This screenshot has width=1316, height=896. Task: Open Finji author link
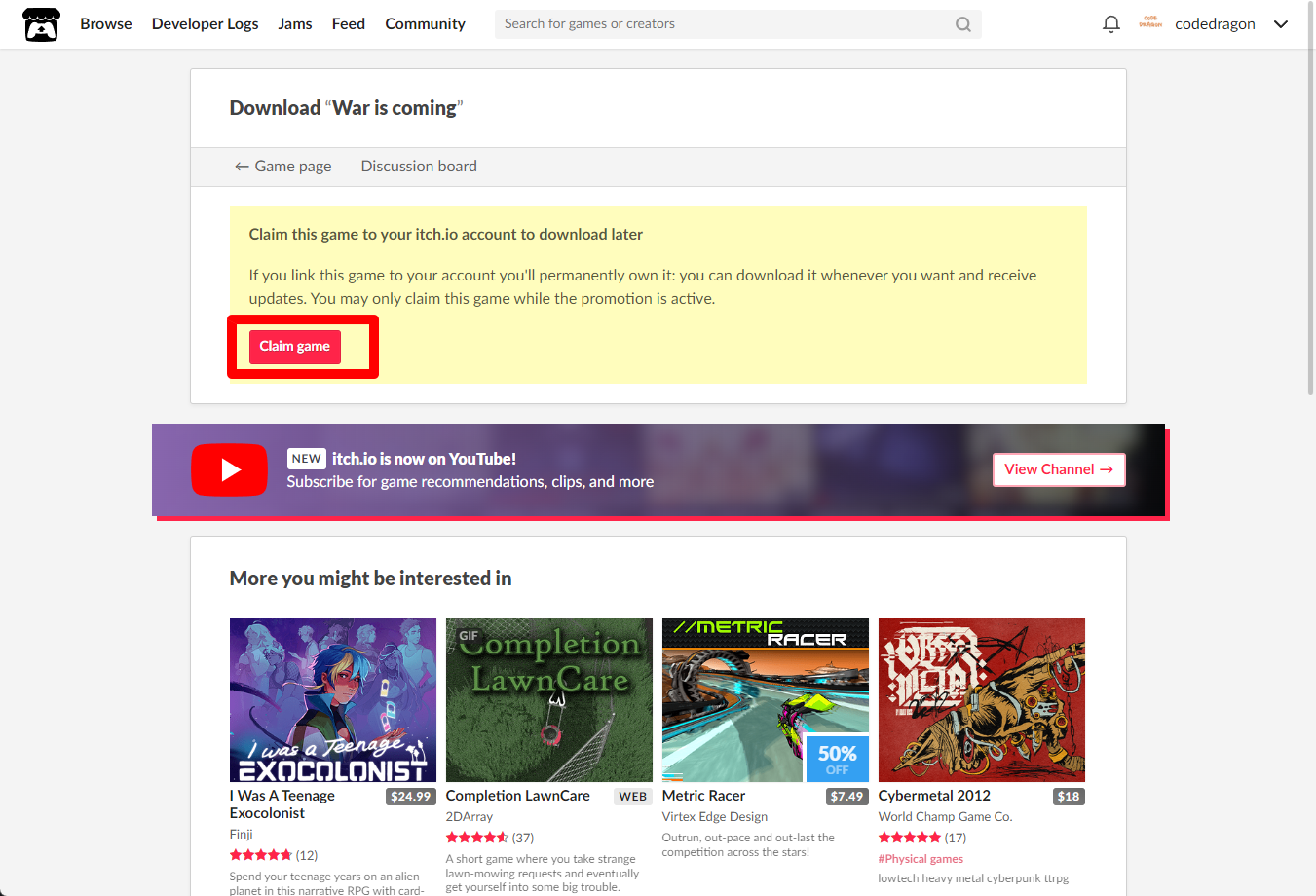242,835
